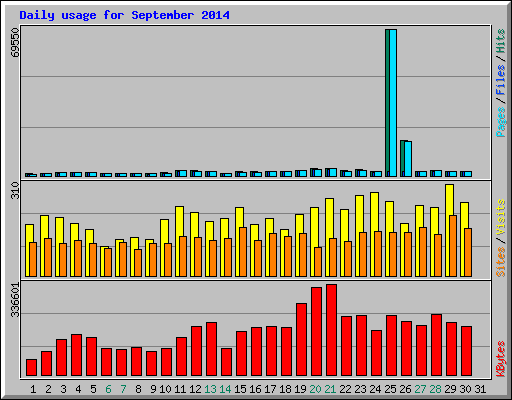
Task: Click the orange sites bar for day 20
Action: [318, 262]
